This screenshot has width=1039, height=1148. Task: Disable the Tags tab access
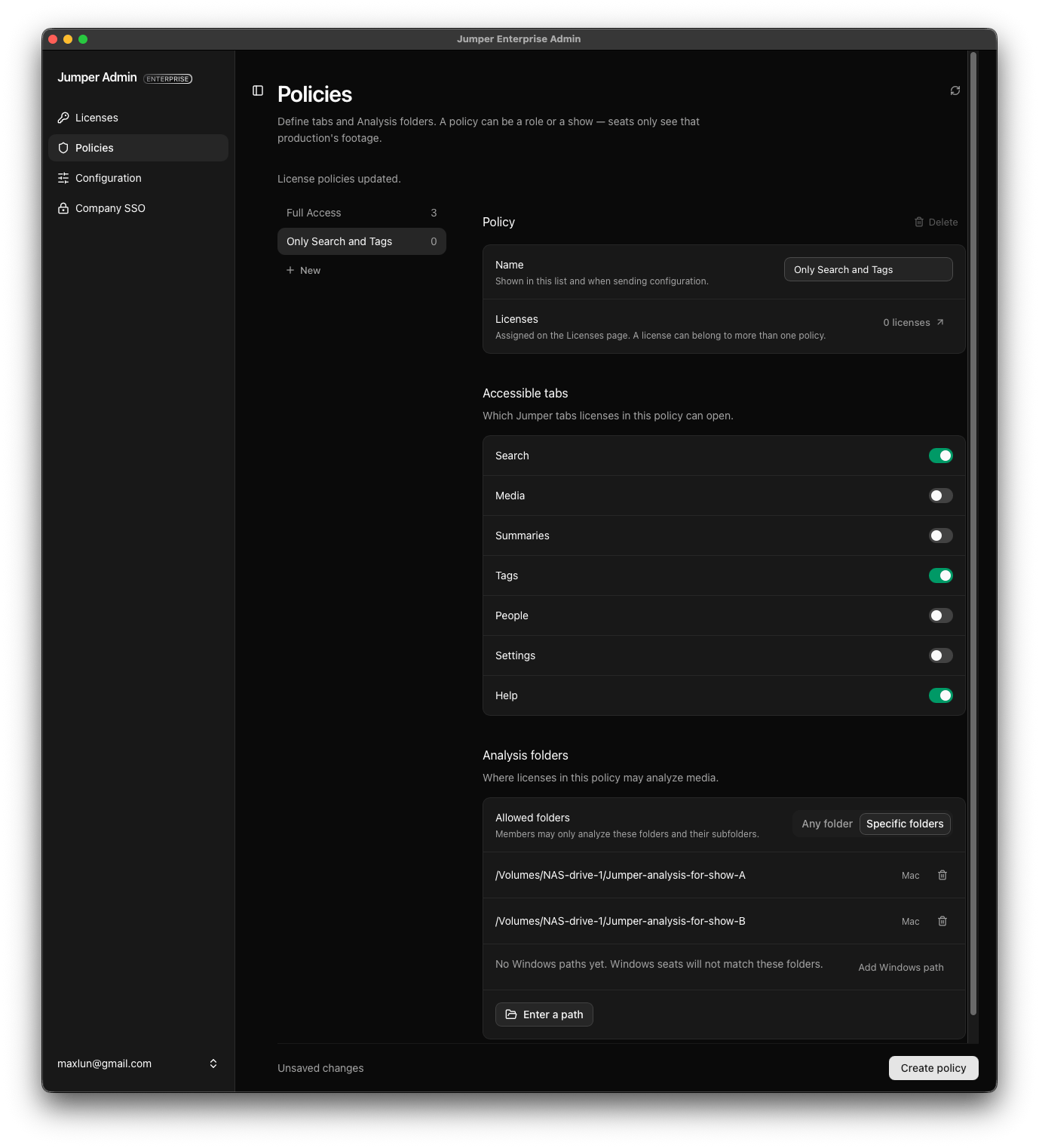[x=941, y=576]
